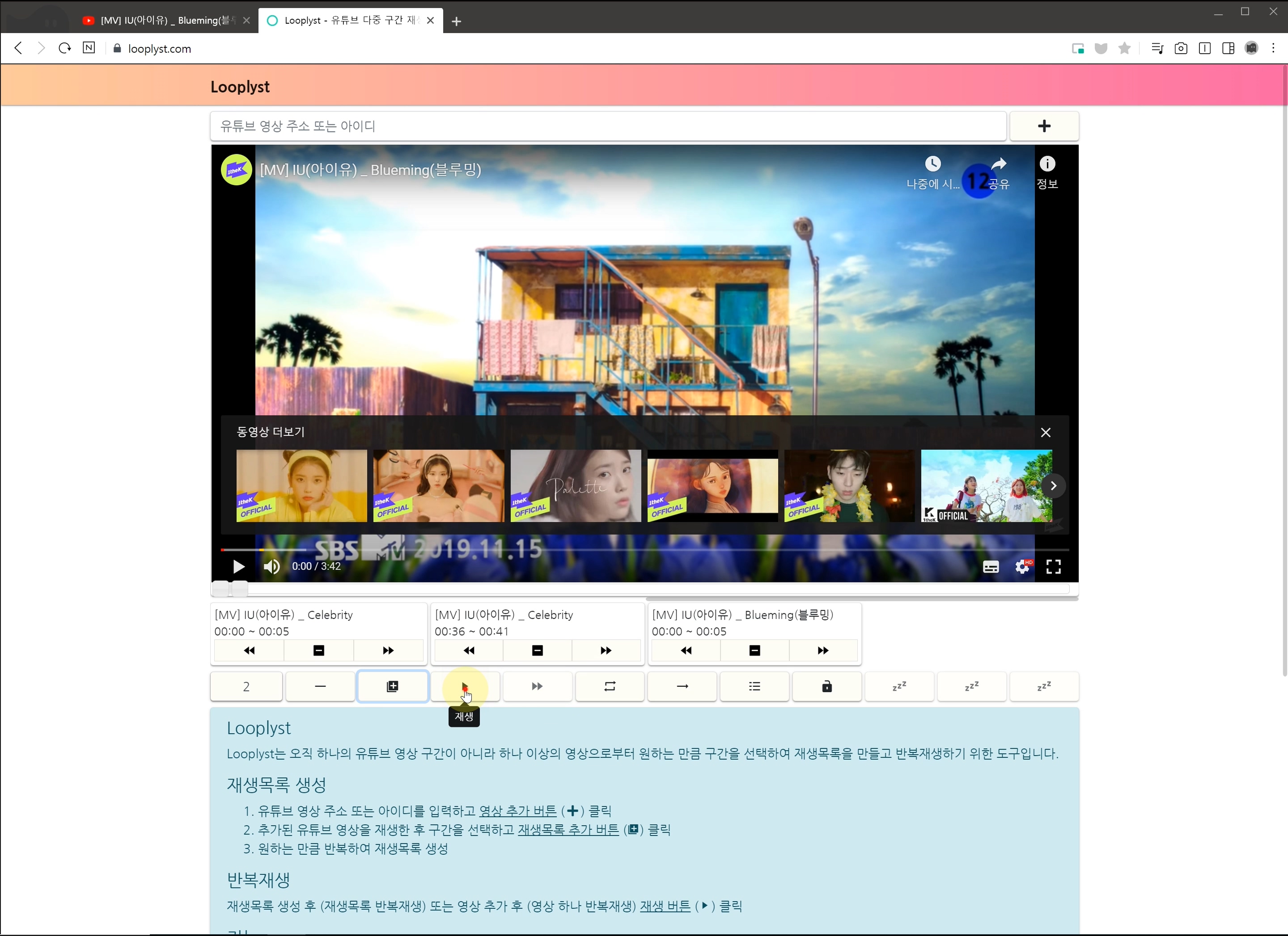
Task: Click the YouTube video progress bar
Action: [644, 550]
